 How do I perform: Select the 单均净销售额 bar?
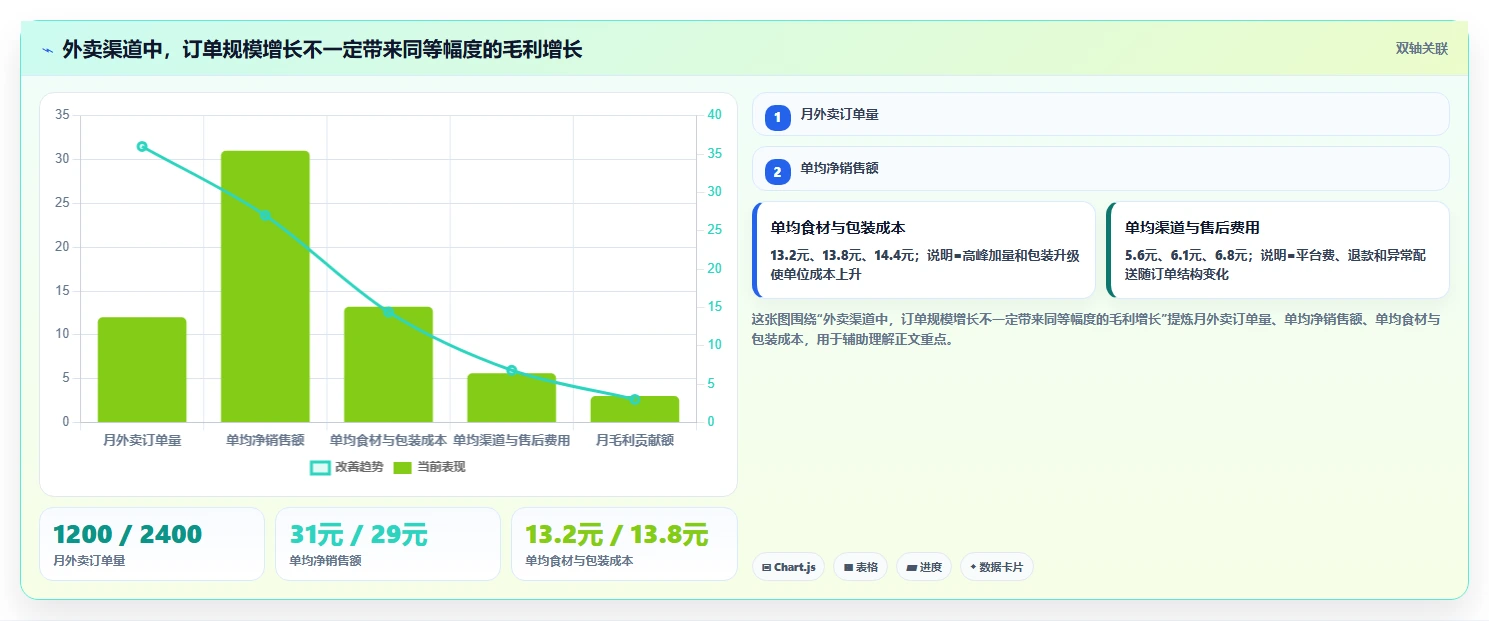265,286
